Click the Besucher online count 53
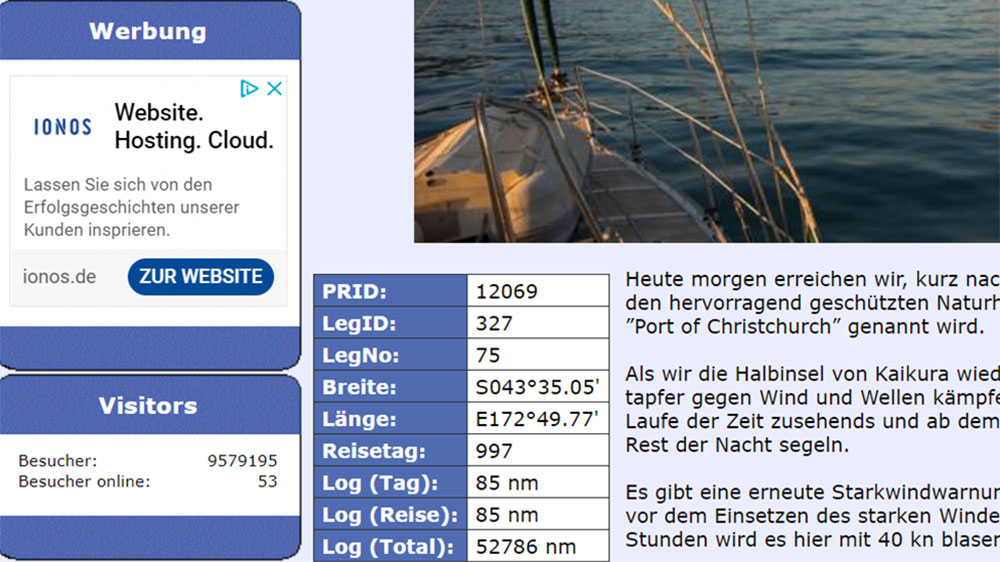Viewport: 1000px width, 562px height. pos(267,481)
